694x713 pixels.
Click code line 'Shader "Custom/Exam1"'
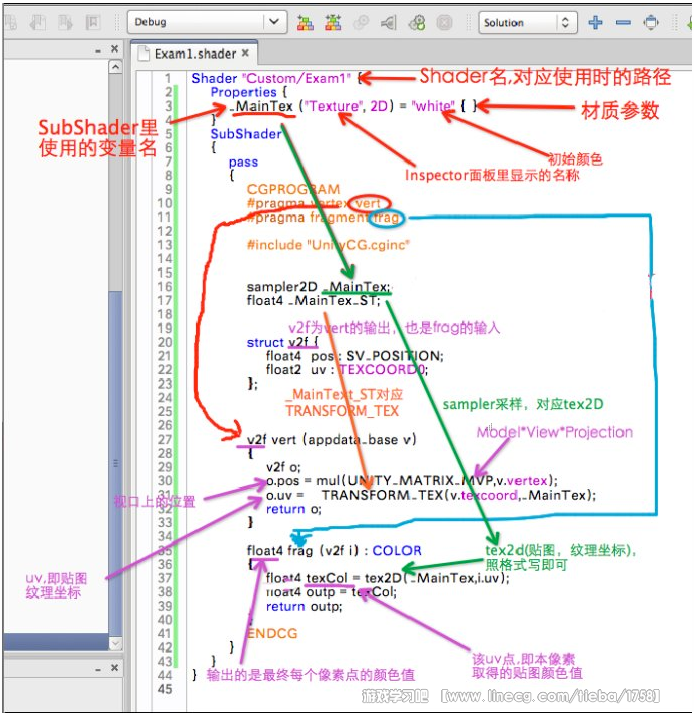point(271,78)
